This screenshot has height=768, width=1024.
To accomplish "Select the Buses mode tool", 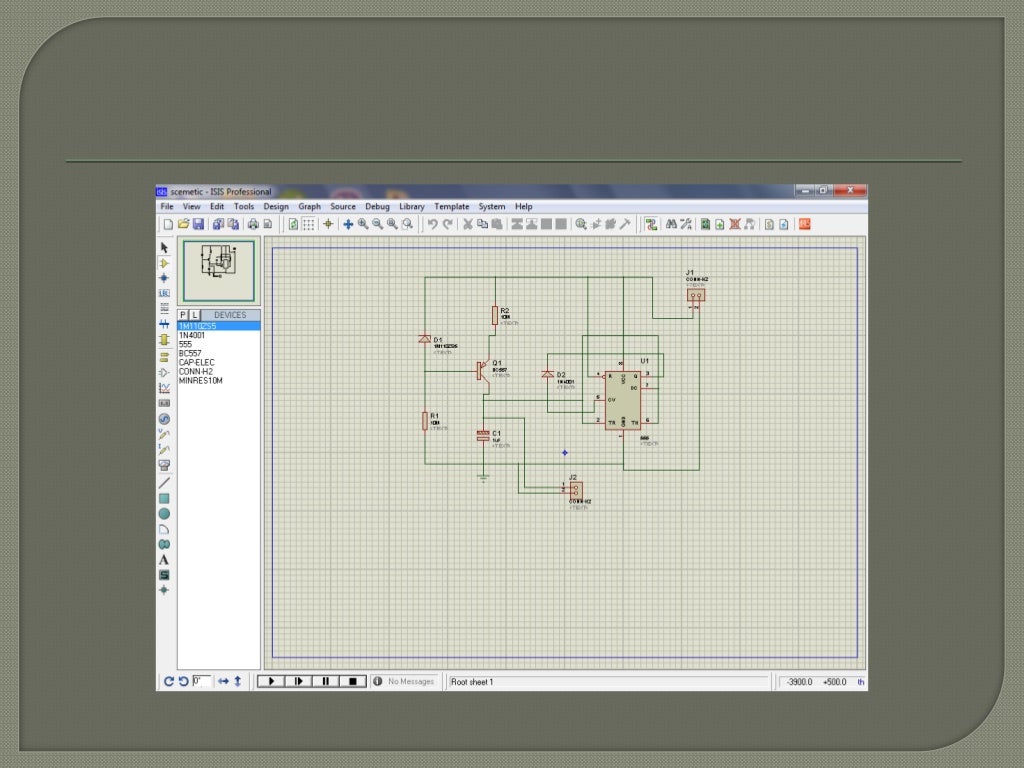I will (x=164, y=324).
